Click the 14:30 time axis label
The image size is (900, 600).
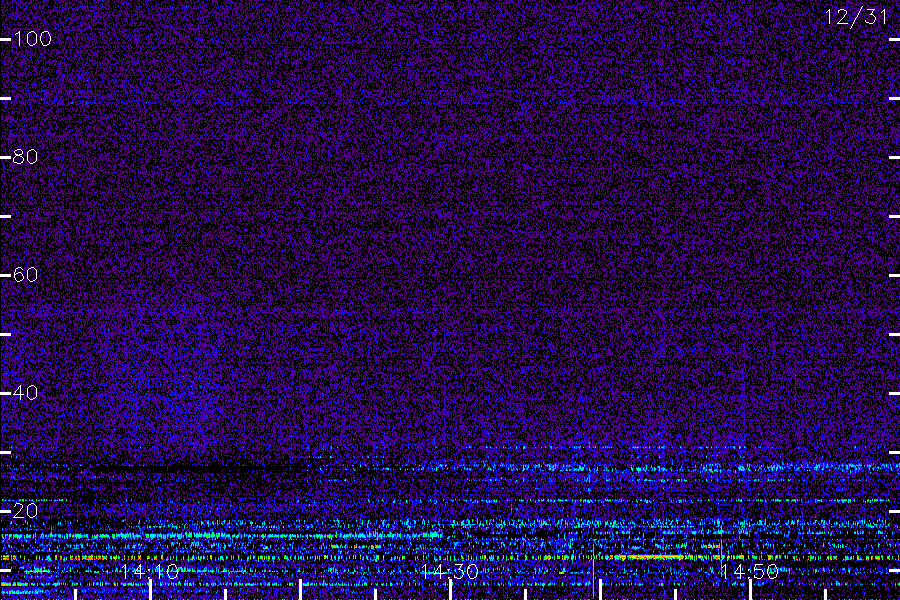point(450,571)
